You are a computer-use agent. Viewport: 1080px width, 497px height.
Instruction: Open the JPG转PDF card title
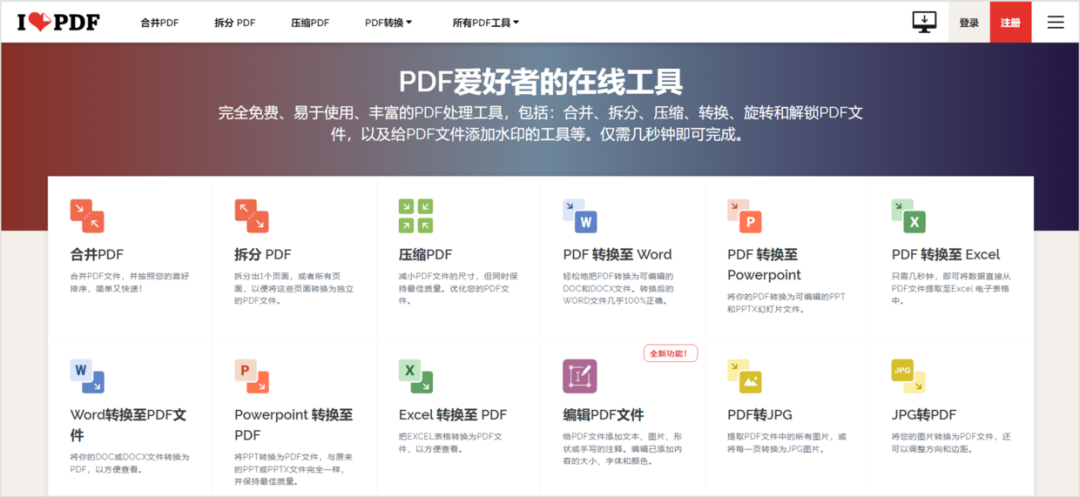(x=924, y=415)
